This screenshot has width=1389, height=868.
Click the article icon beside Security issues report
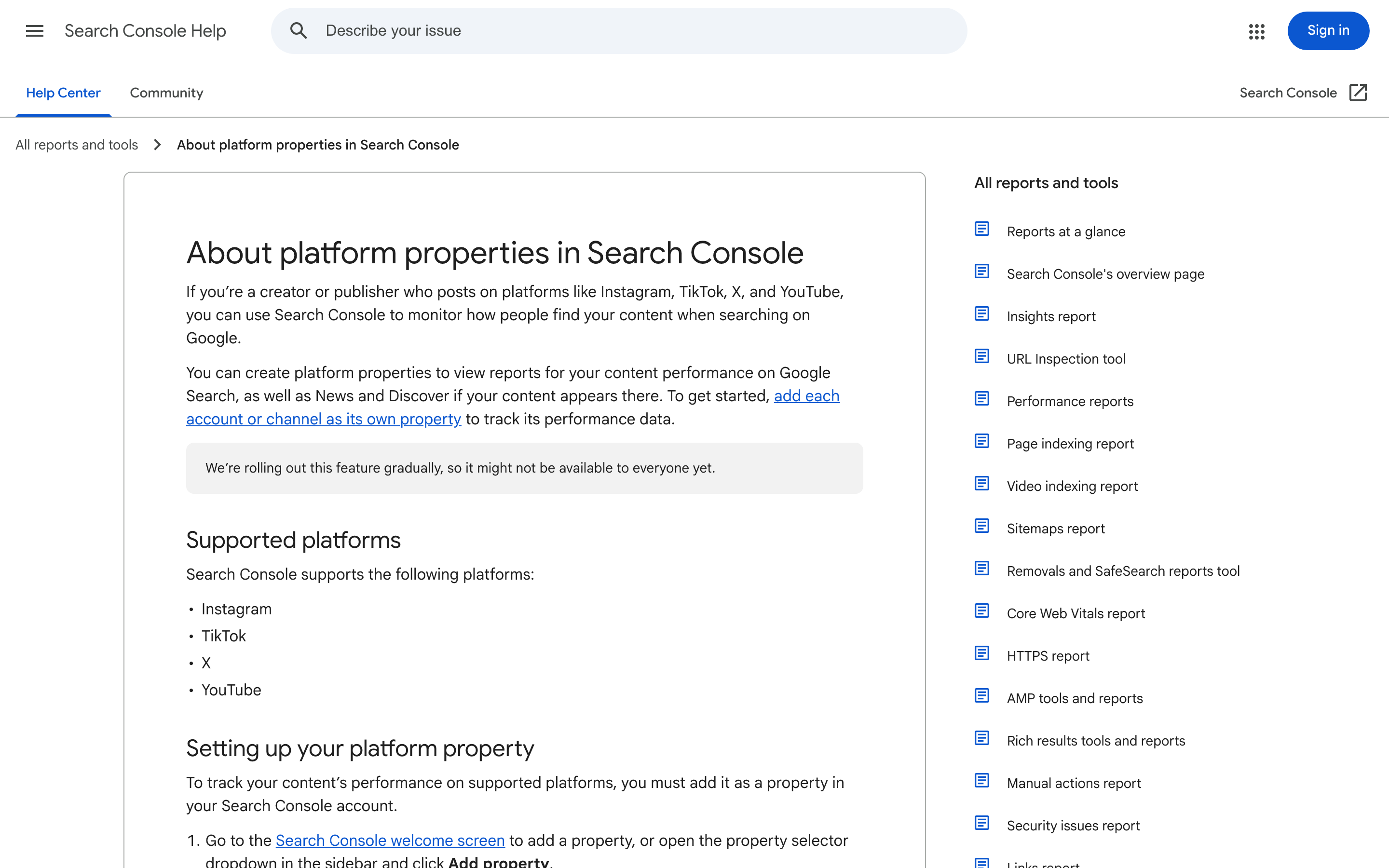(982, 824)
